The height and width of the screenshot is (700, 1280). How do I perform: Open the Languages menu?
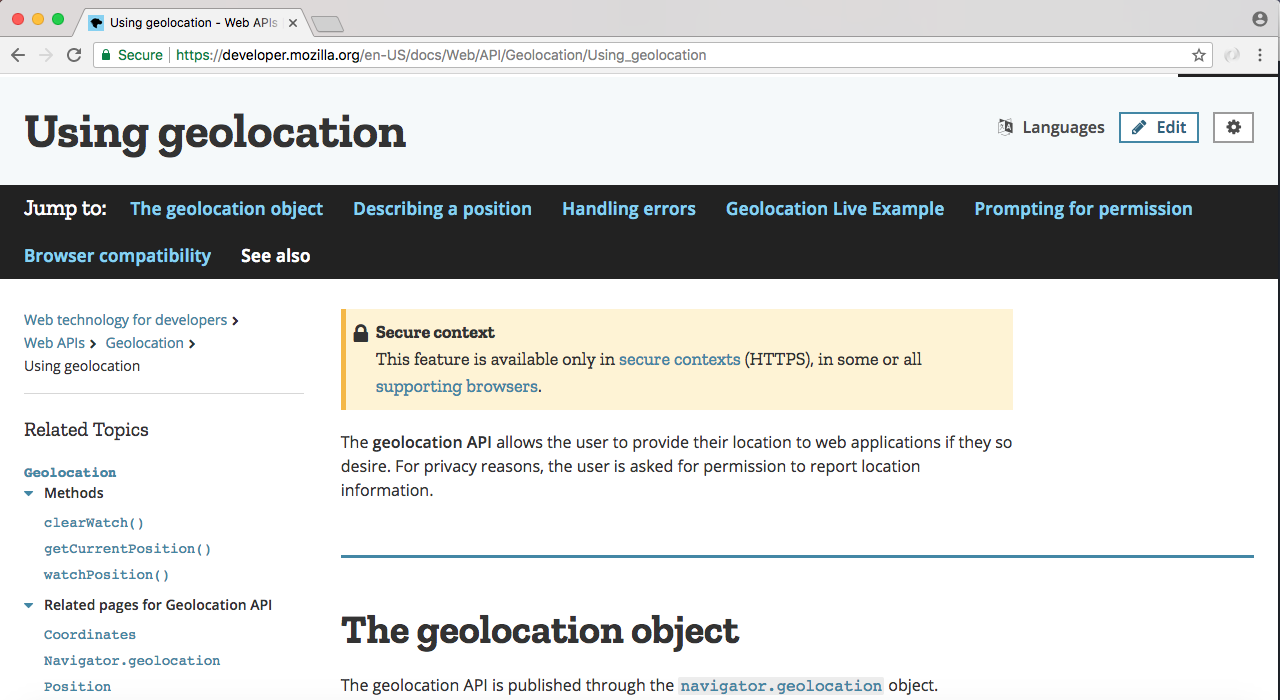coord(1051,127)
